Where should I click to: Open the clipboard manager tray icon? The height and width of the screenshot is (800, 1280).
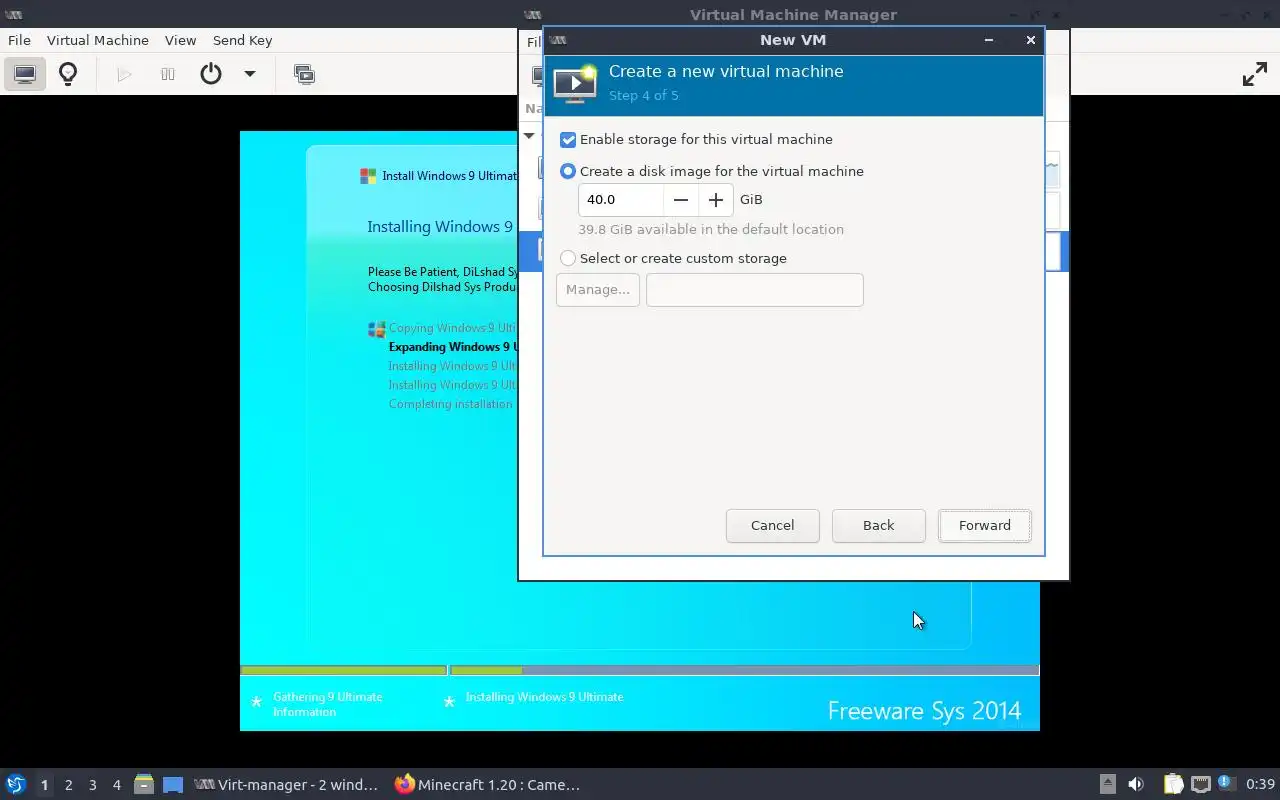pyautogui.click(x=1173, y=785)
